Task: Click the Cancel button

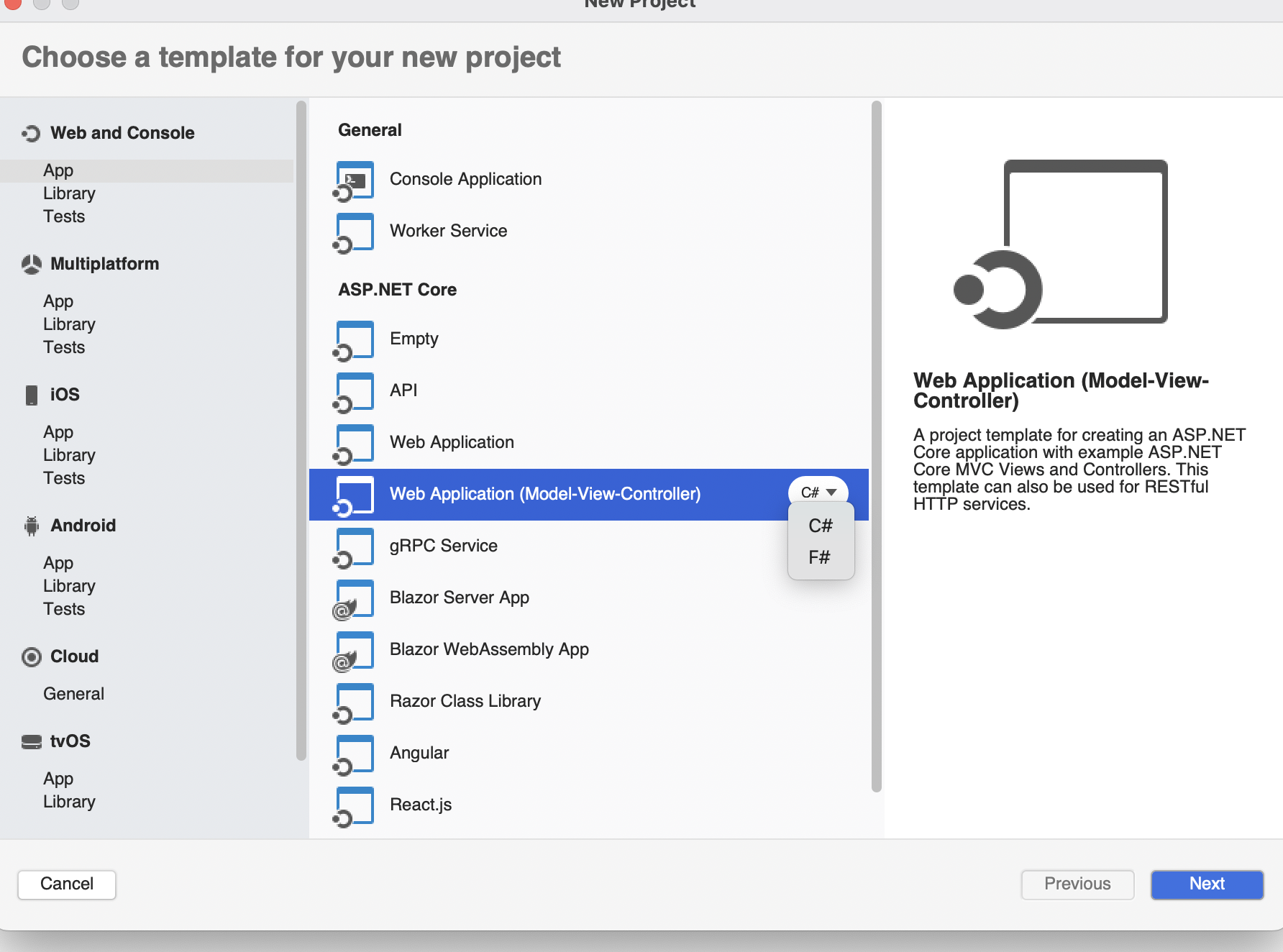Action: coord(67,884)
